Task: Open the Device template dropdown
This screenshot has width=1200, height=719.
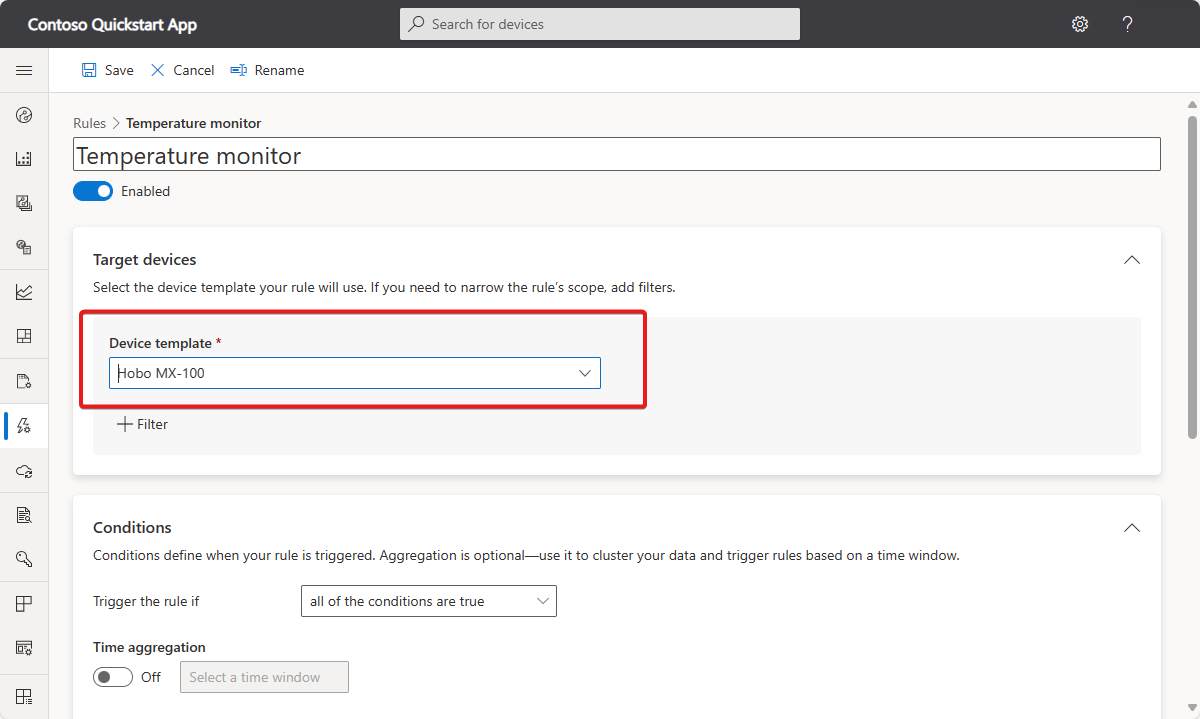Action: pyautogui.click(x=584, y=372)
